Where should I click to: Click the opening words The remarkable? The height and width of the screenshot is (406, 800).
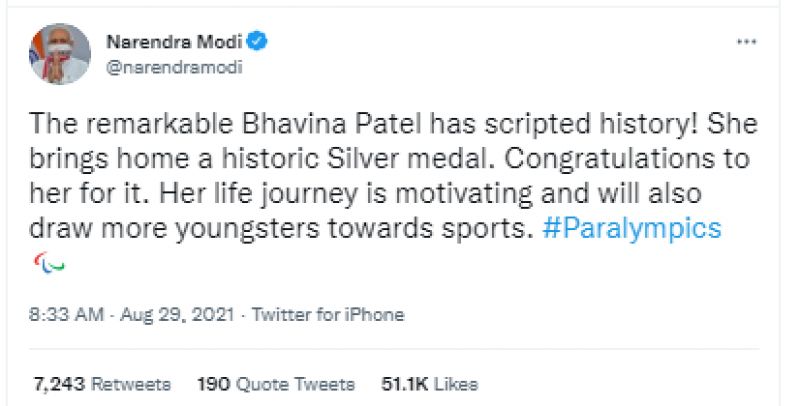click(106, 123)
